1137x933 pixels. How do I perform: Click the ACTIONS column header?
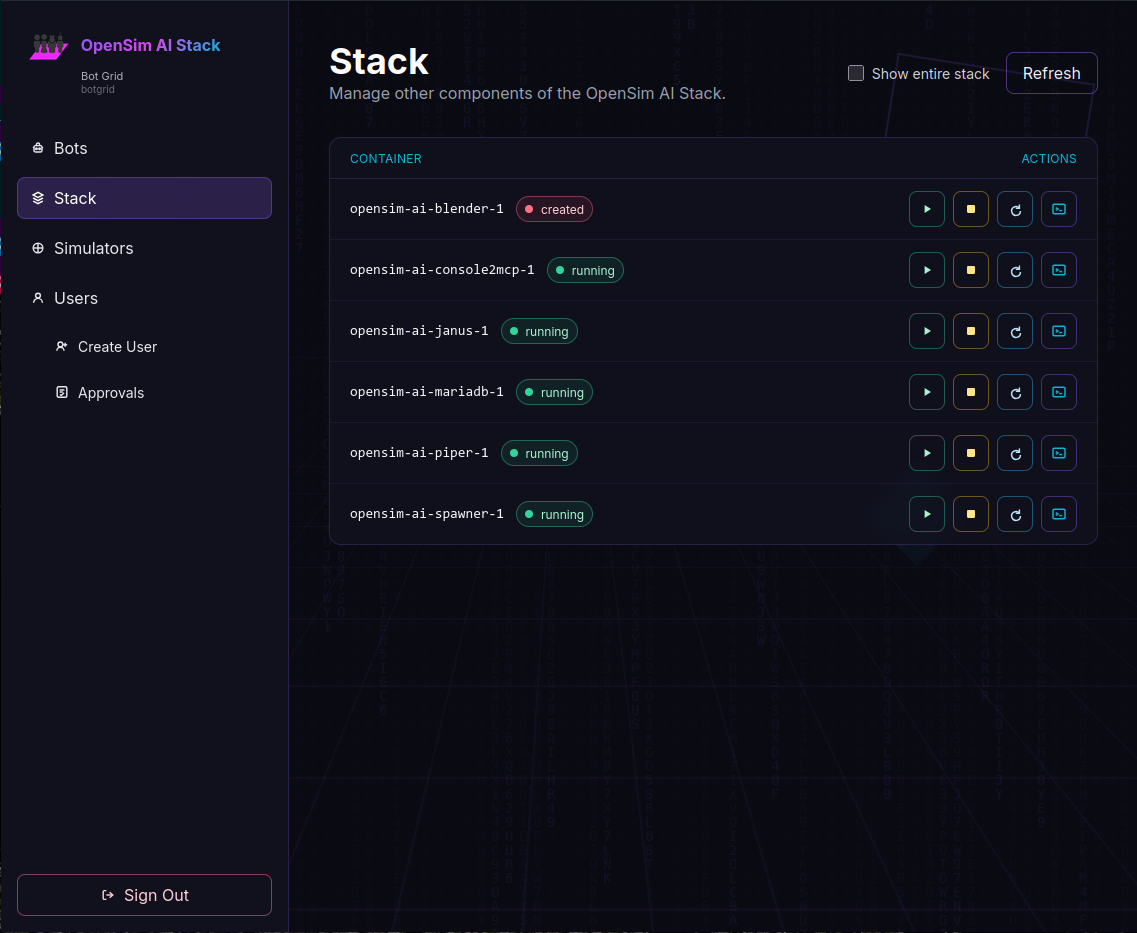click(x=1049, y=159)
